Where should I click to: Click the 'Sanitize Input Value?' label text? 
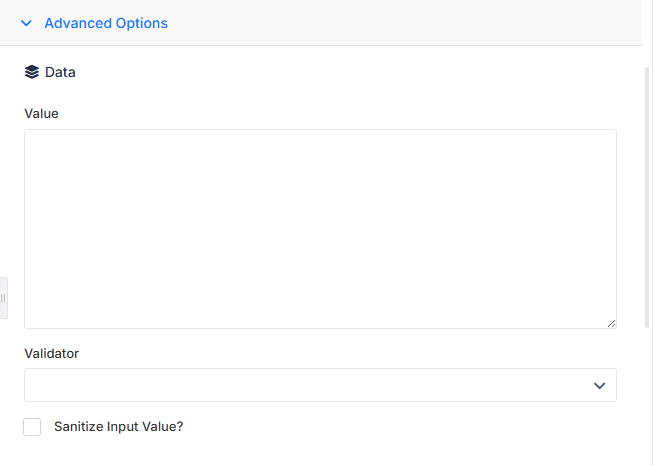[118, 427]
